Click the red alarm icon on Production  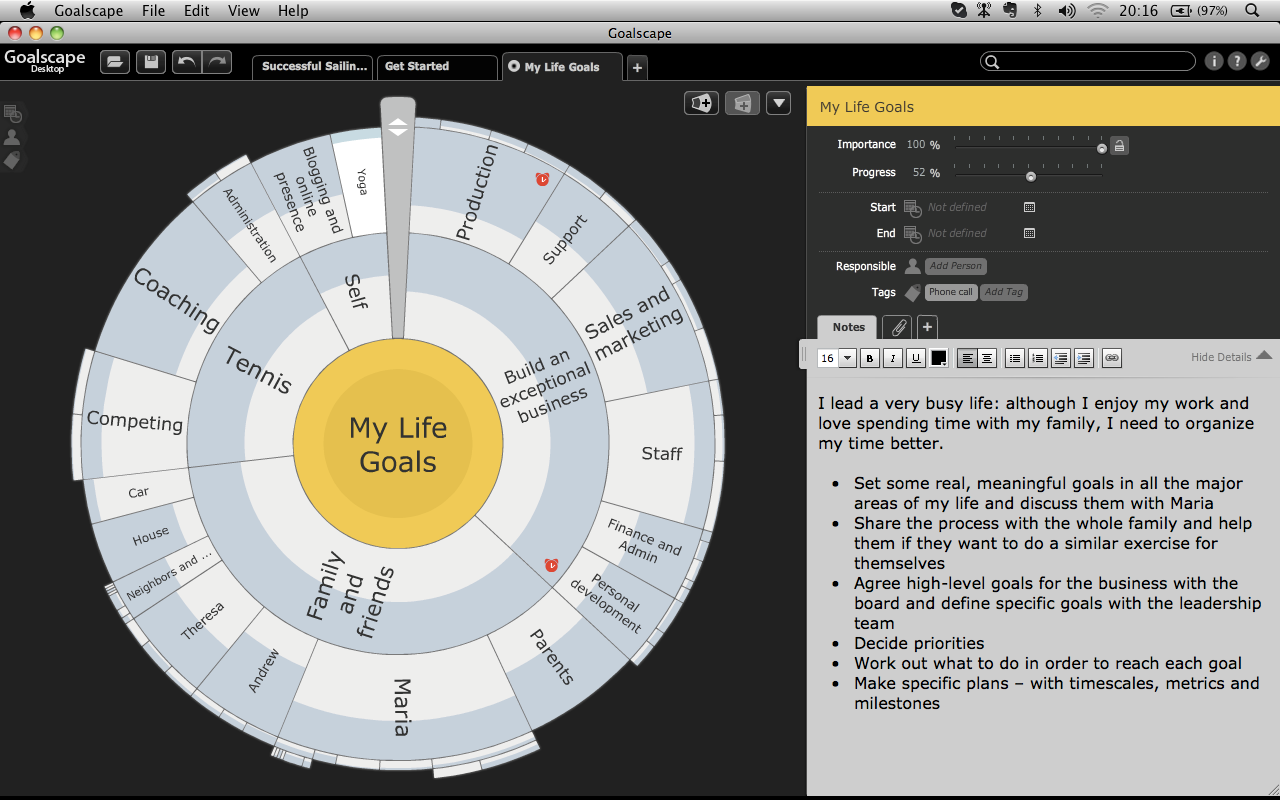542,179
